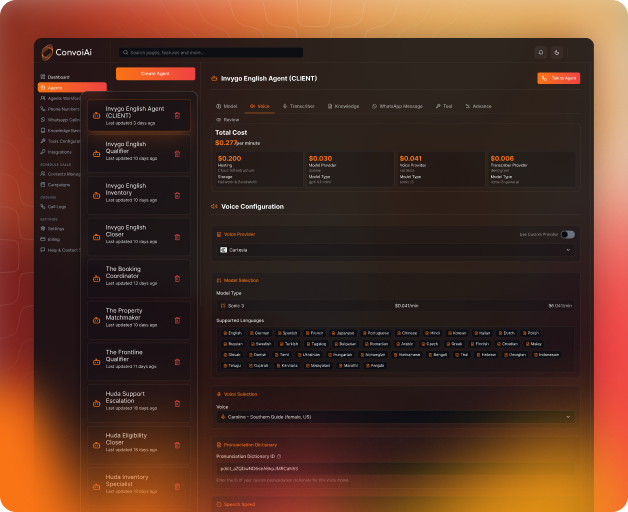This screenshot has width=628, height=512.
Task: Delete The Booking Coordinator agent
Action: tap(177, 279)
